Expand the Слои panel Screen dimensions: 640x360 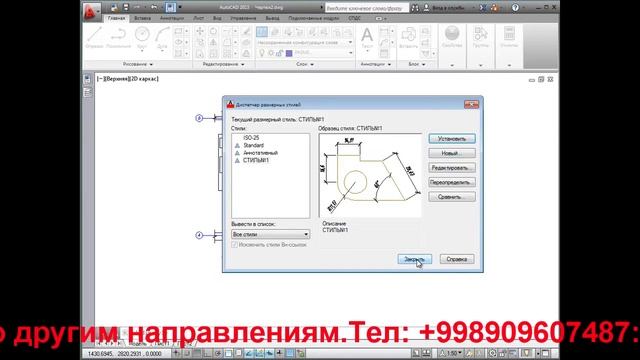coord(305,64)
